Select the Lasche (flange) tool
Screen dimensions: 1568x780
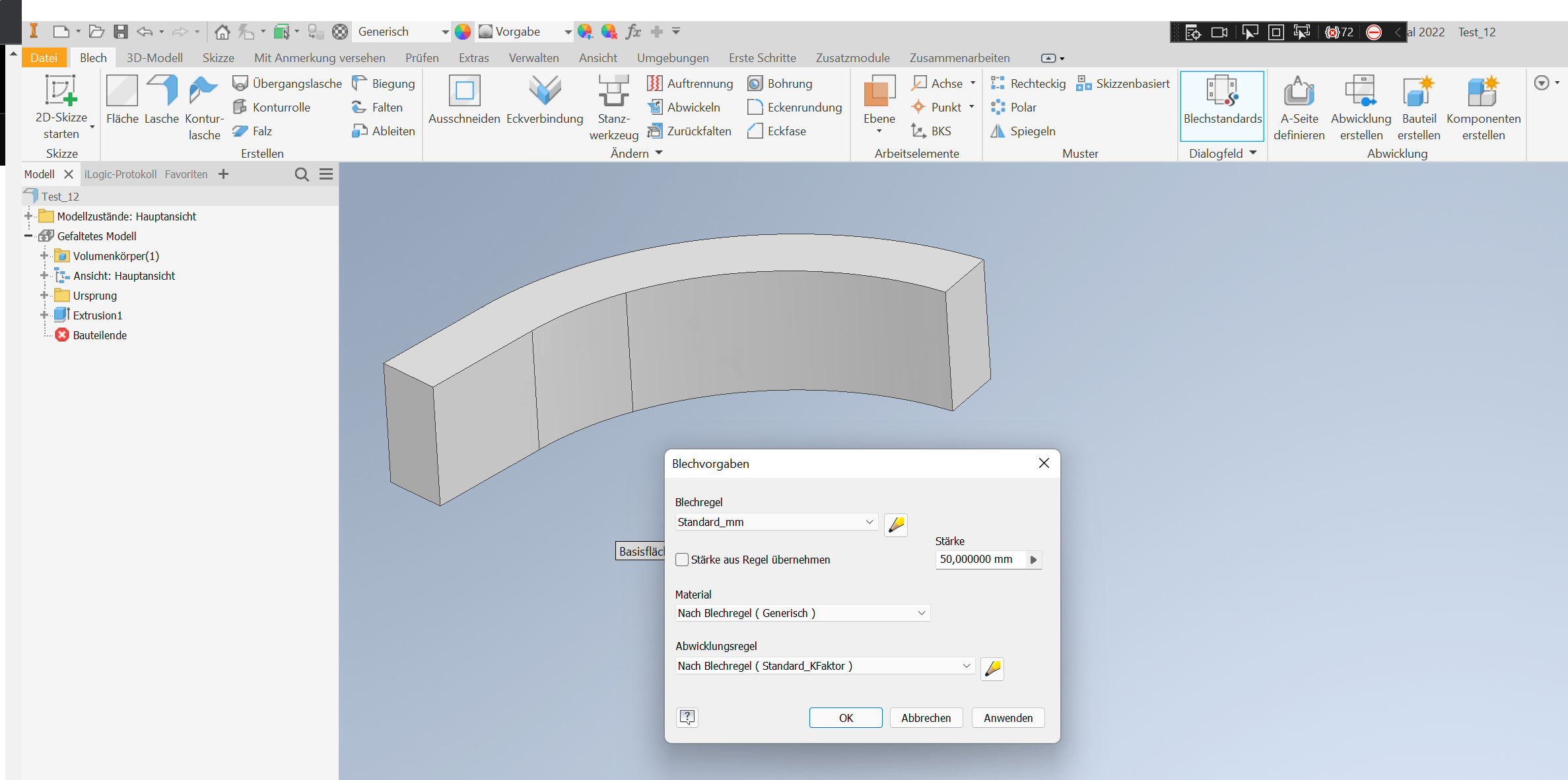162,102
